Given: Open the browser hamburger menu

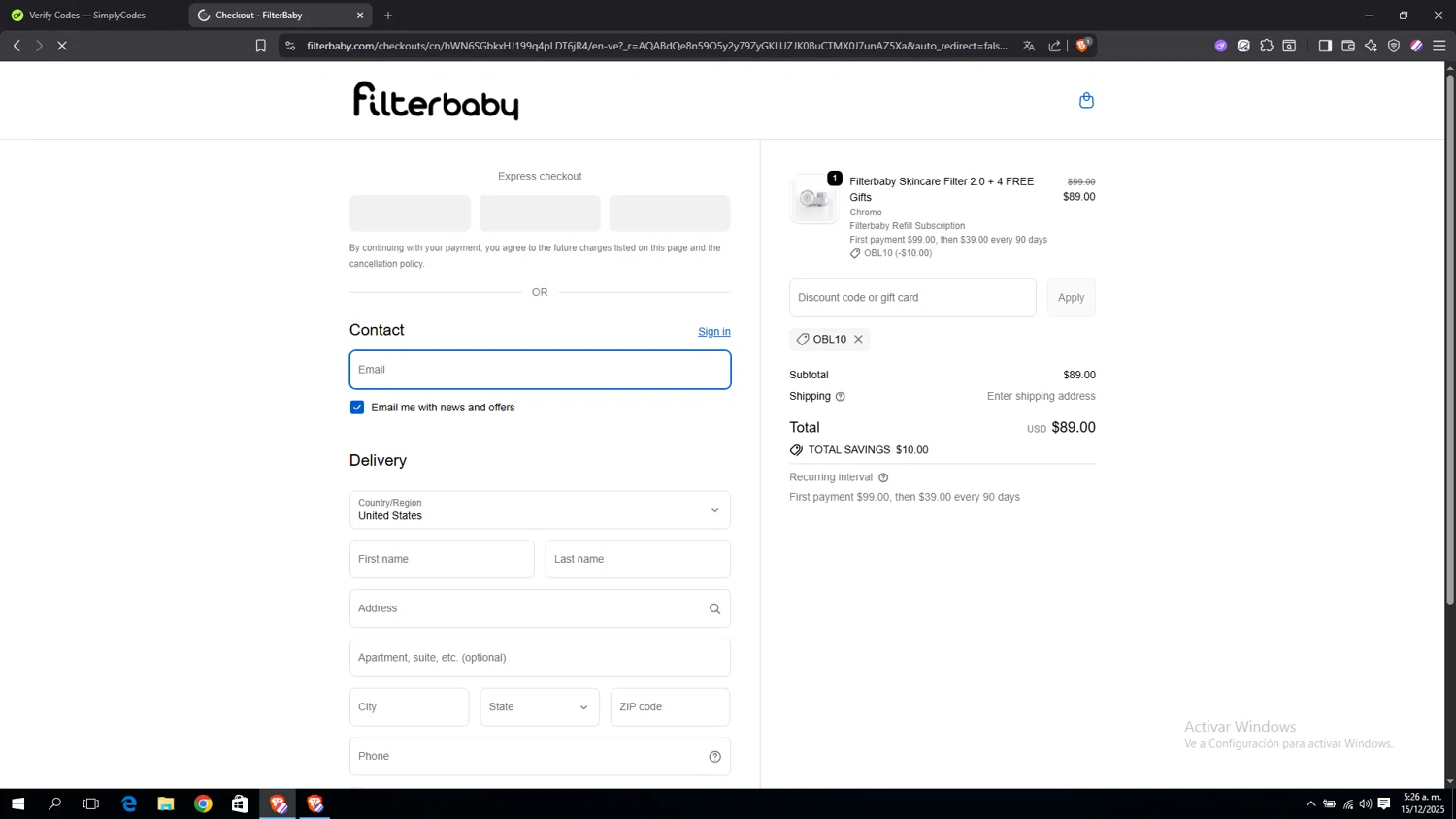Looking at the screenshot, I should click(x=1439, y=46).
